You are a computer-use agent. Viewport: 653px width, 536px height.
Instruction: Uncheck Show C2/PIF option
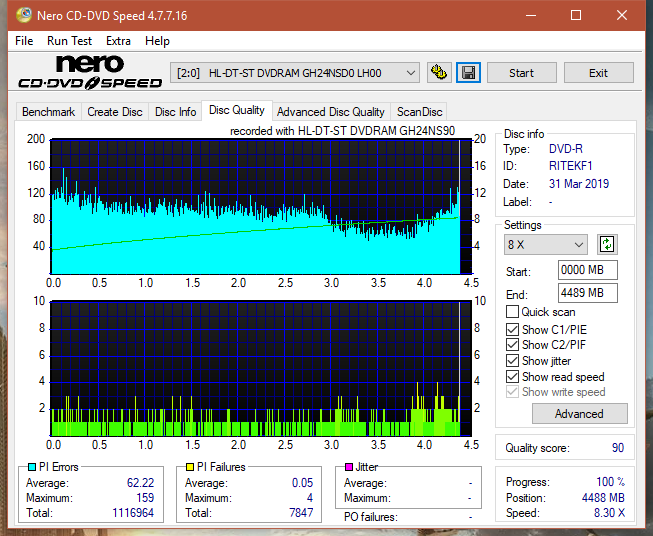(x=512, y=345)
